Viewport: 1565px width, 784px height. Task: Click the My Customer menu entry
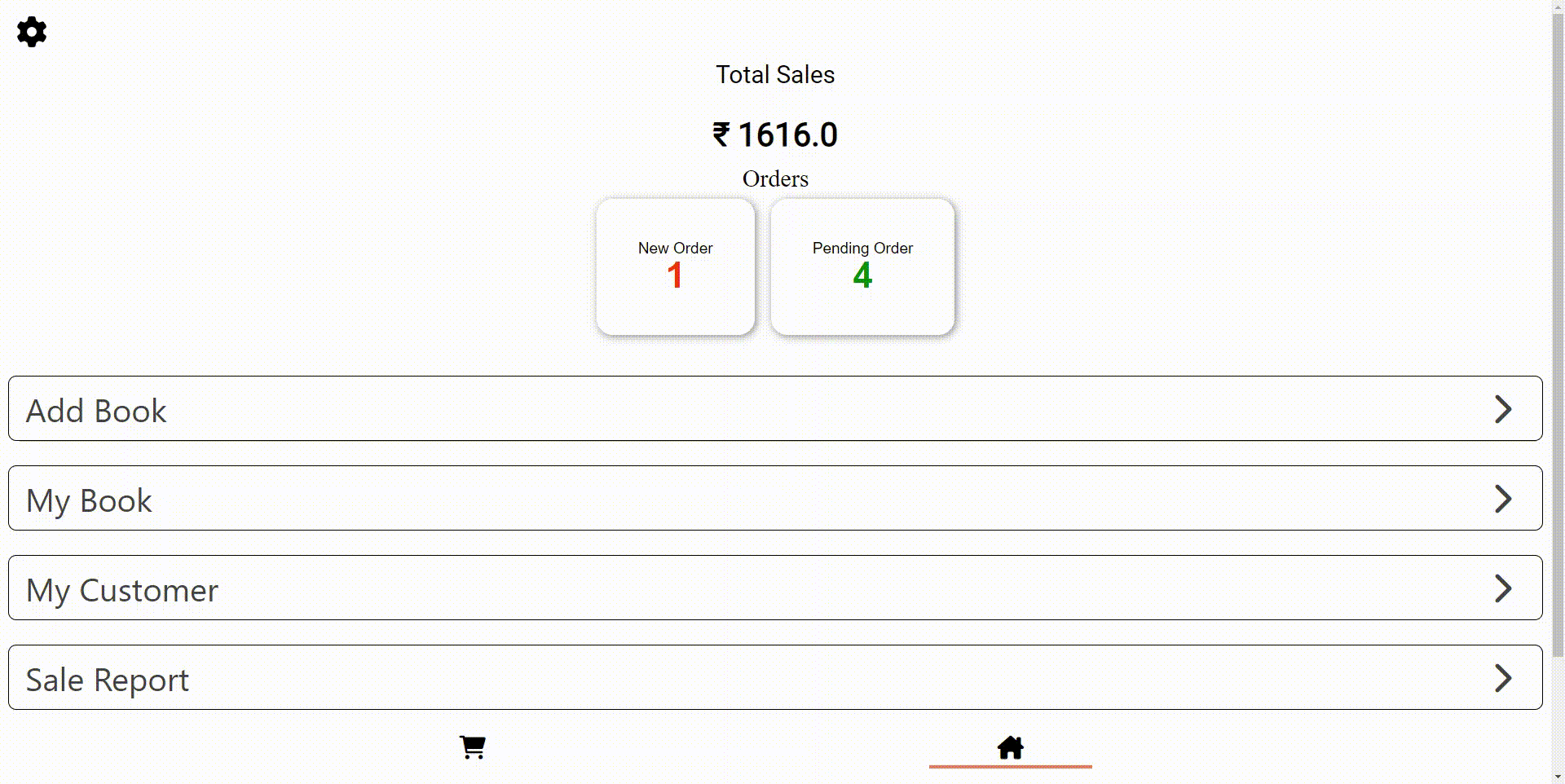(x=121, y=589)
